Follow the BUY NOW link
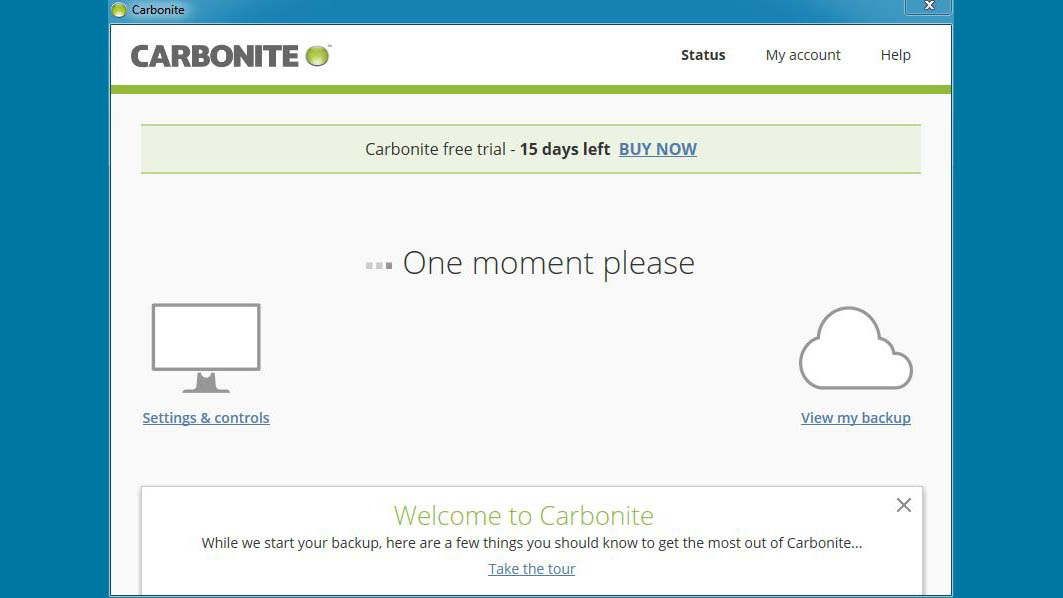Viewport: 1063px width, 598px height. coord(658,149)
